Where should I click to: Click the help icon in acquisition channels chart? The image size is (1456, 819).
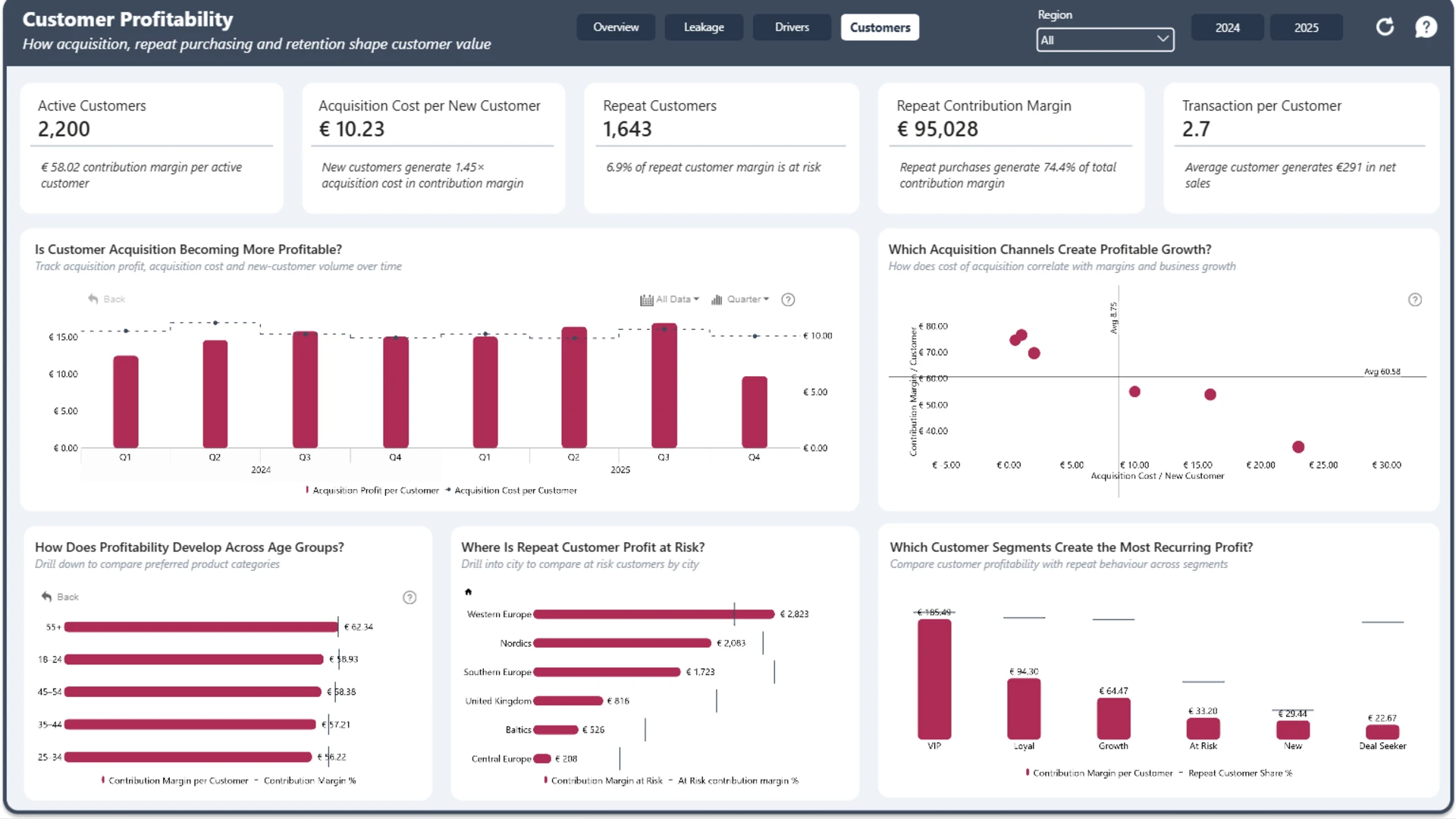pyautogui.click(x=1415, y=300)
